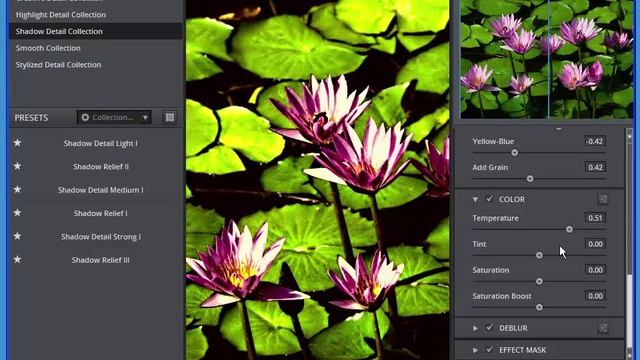Favorite the Shadow Relief III preset
This screenshot has width=640, height=360.
pos(18,259)
